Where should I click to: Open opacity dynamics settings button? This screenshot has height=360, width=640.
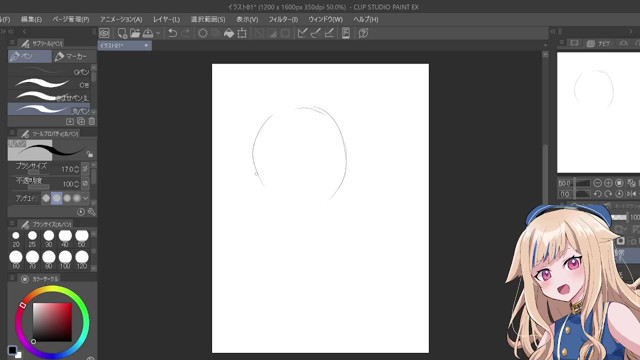(x=85, y=184)
